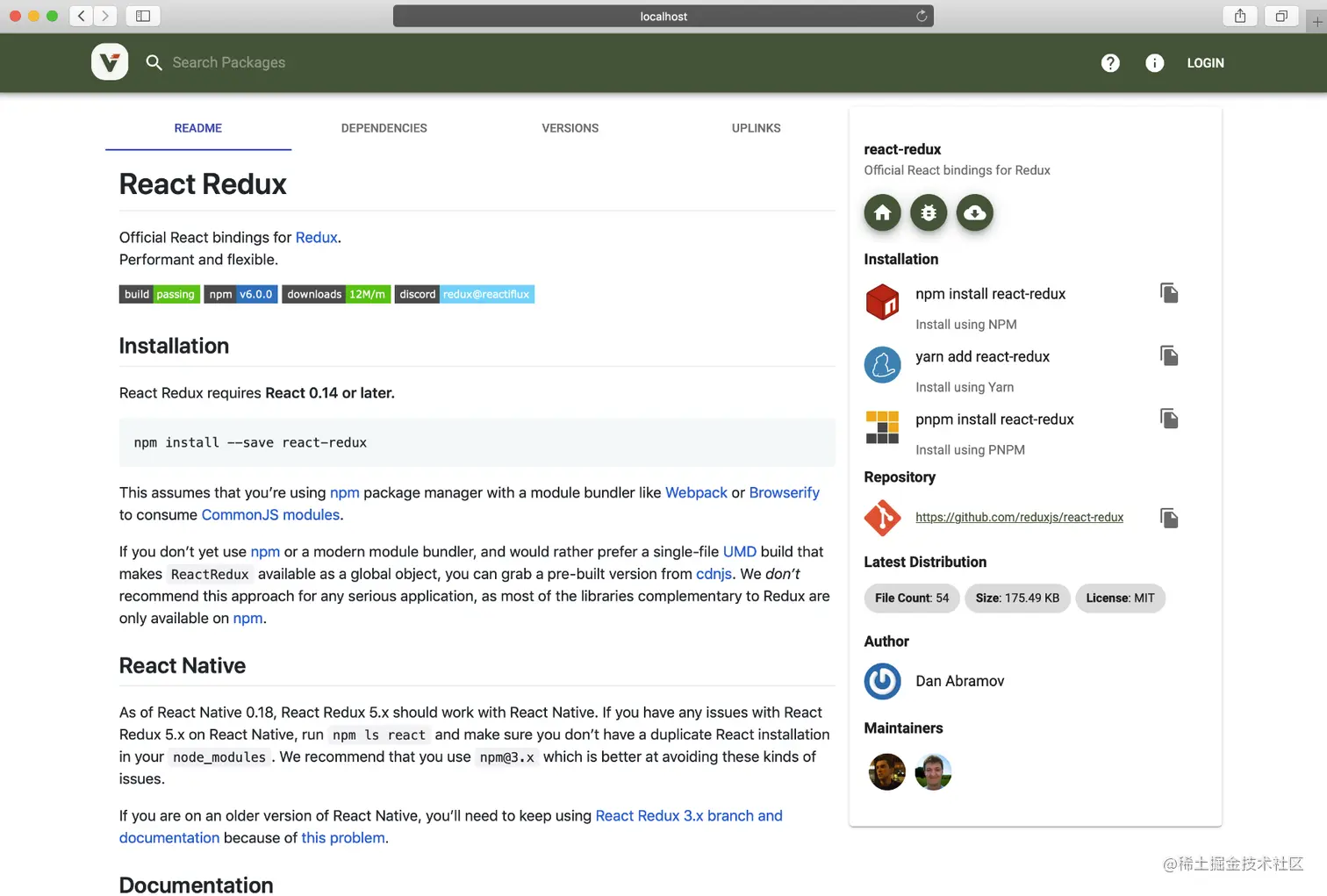Open the Webpack link
Image resolution: width=1327 pixels, height=896 pixels.
click(696, 493)
